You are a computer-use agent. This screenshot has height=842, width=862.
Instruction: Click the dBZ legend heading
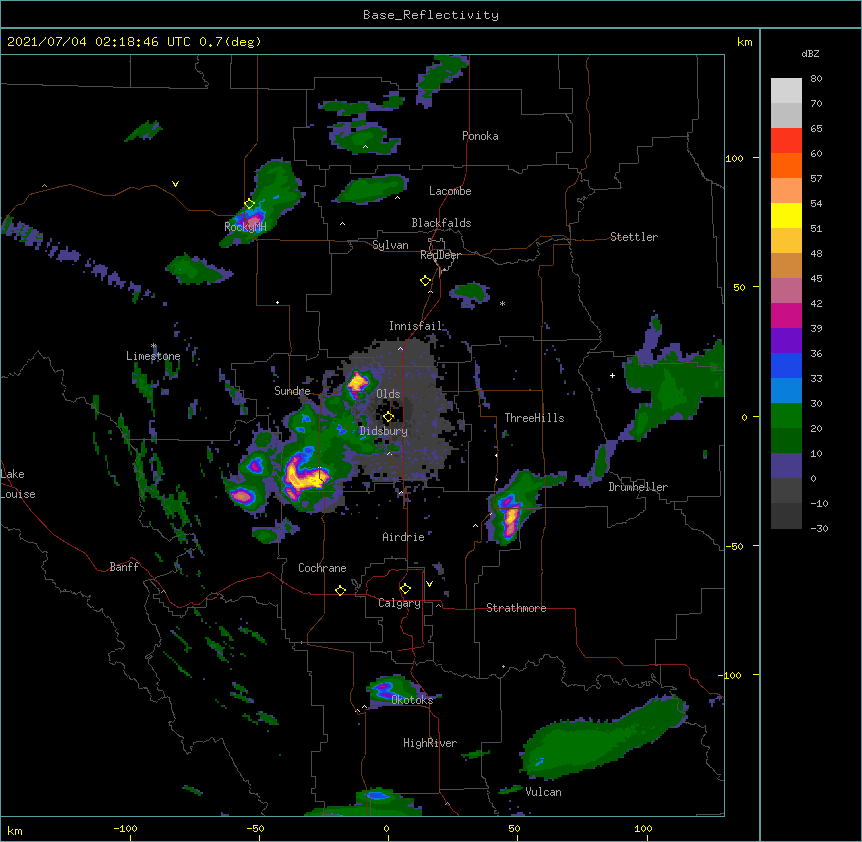[810, 53]
